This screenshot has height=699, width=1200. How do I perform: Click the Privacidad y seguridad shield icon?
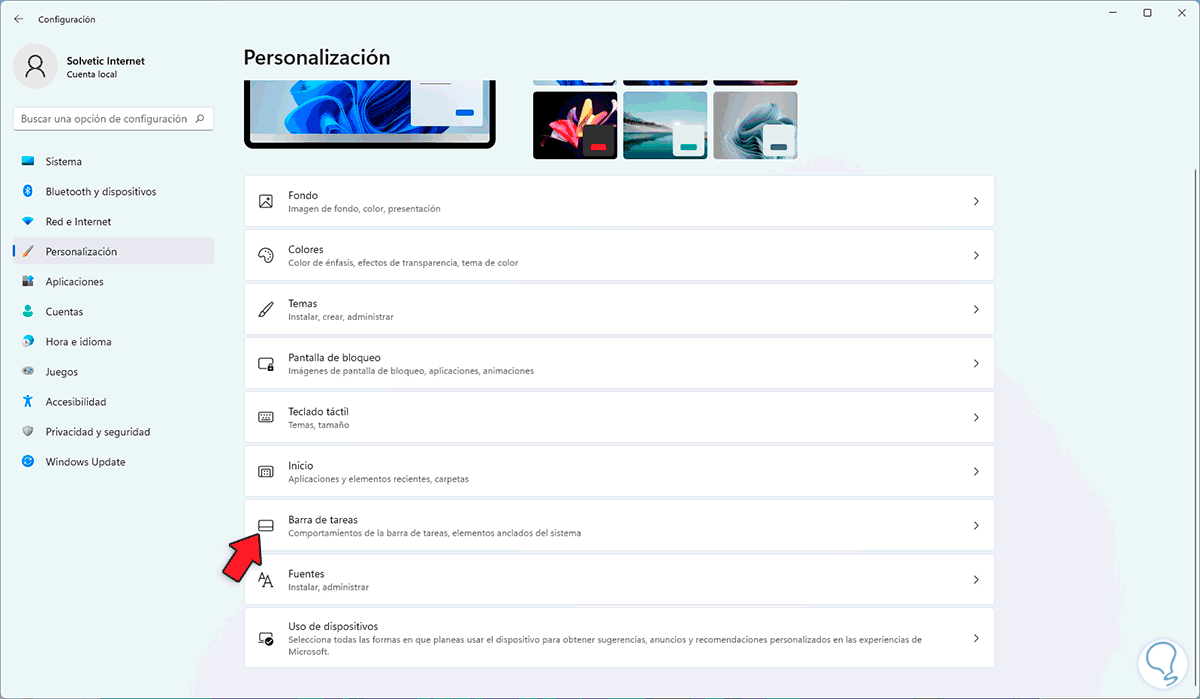(x=27, y=432)
